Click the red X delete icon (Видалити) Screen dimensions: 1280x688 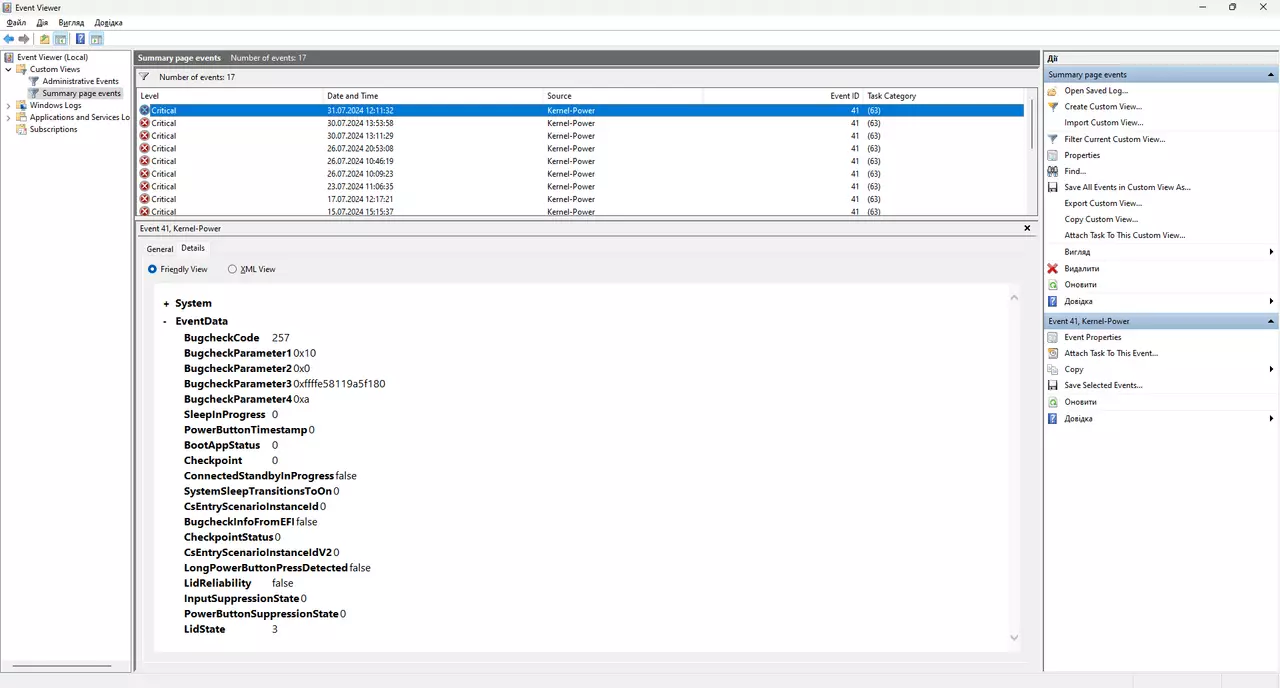click(x=1052, y=268)
